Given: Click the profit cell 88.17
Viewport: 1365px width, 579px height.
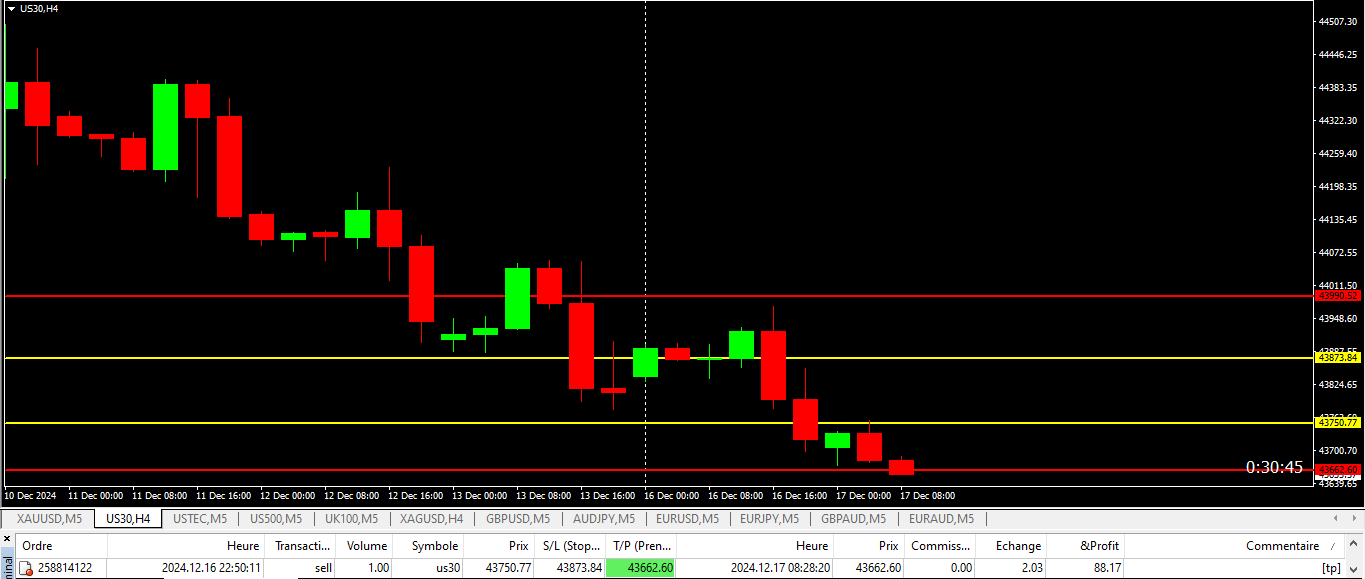Looking at the screenshot, I should (1107, 568).
